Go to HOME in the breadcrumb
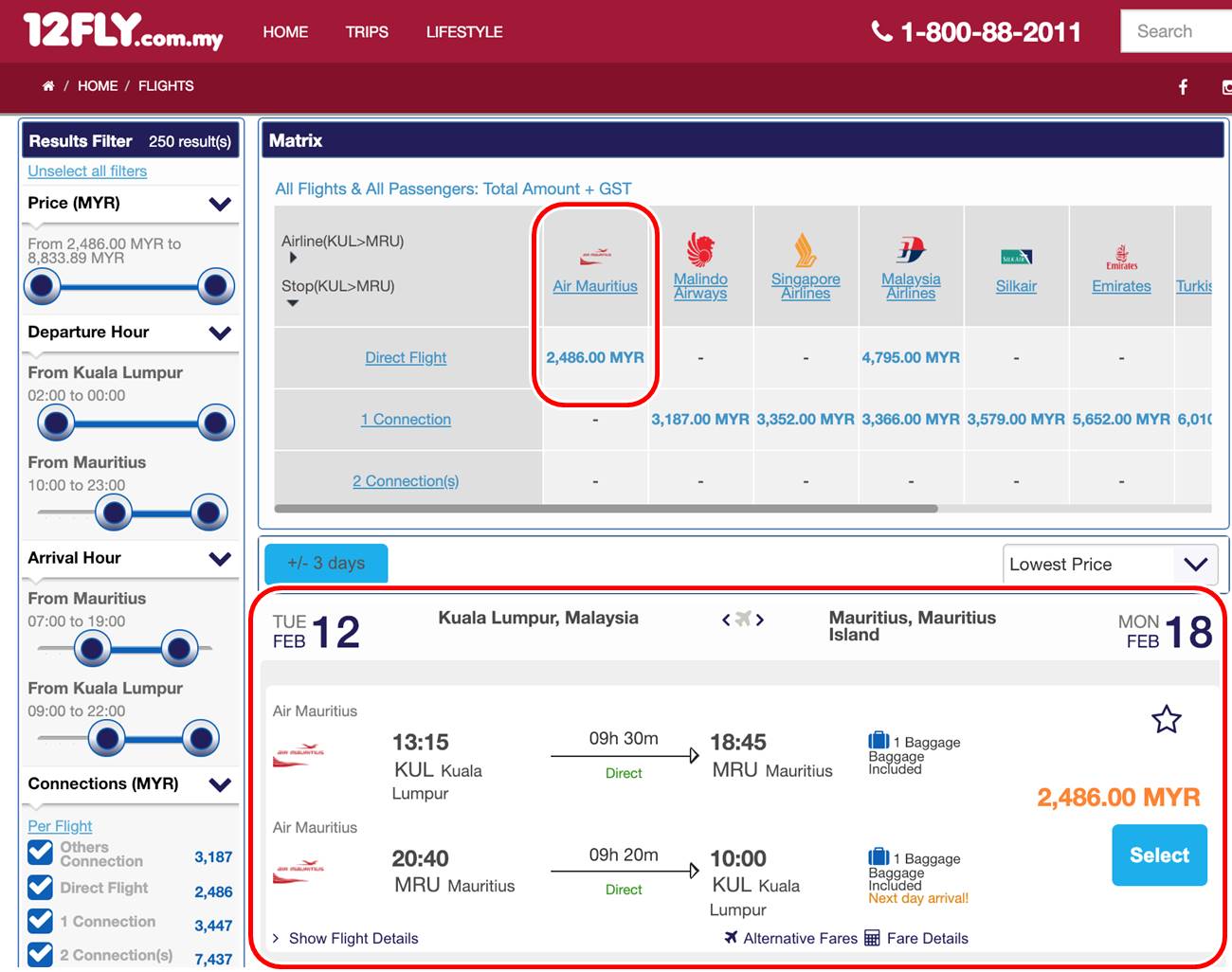This screenshot has width=1232, height=972. tap(98, 86)
